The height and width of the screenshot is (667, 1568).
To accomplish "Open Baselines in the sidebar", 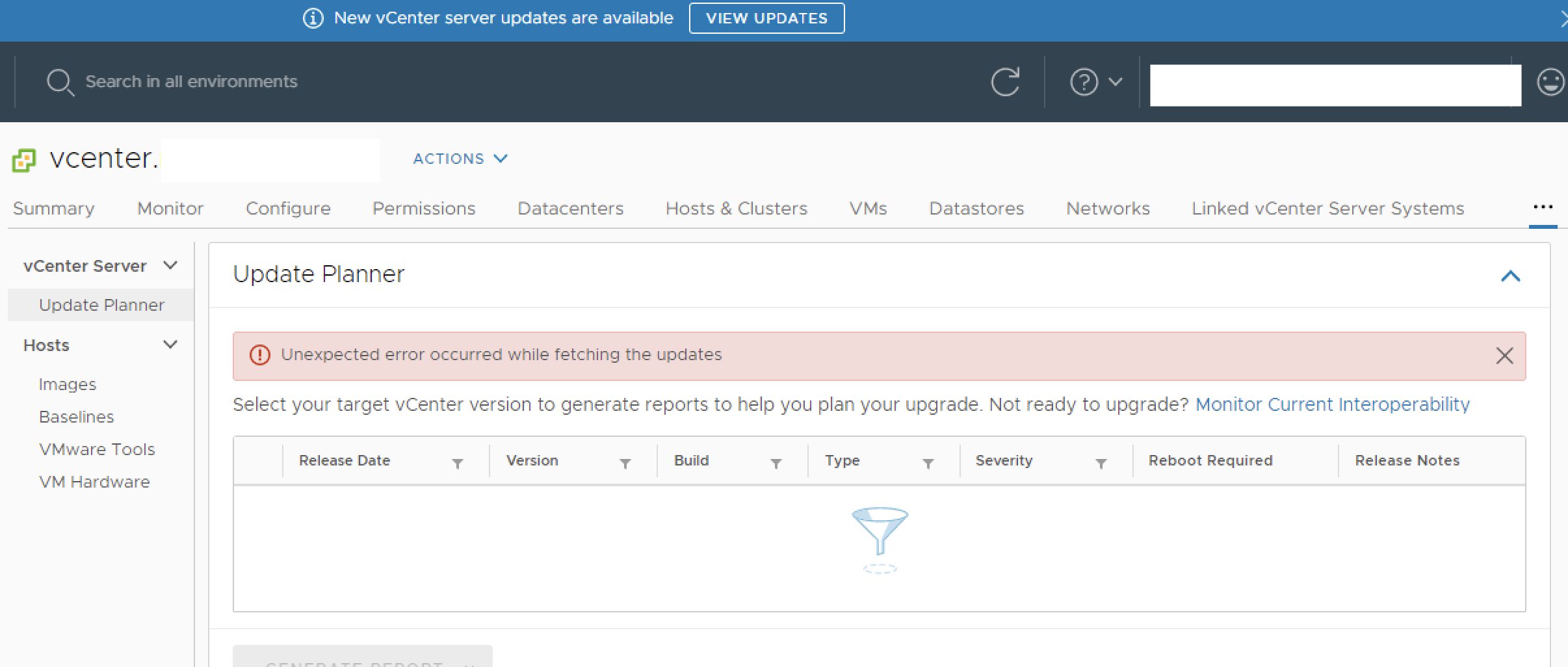I will pos(76,417).
